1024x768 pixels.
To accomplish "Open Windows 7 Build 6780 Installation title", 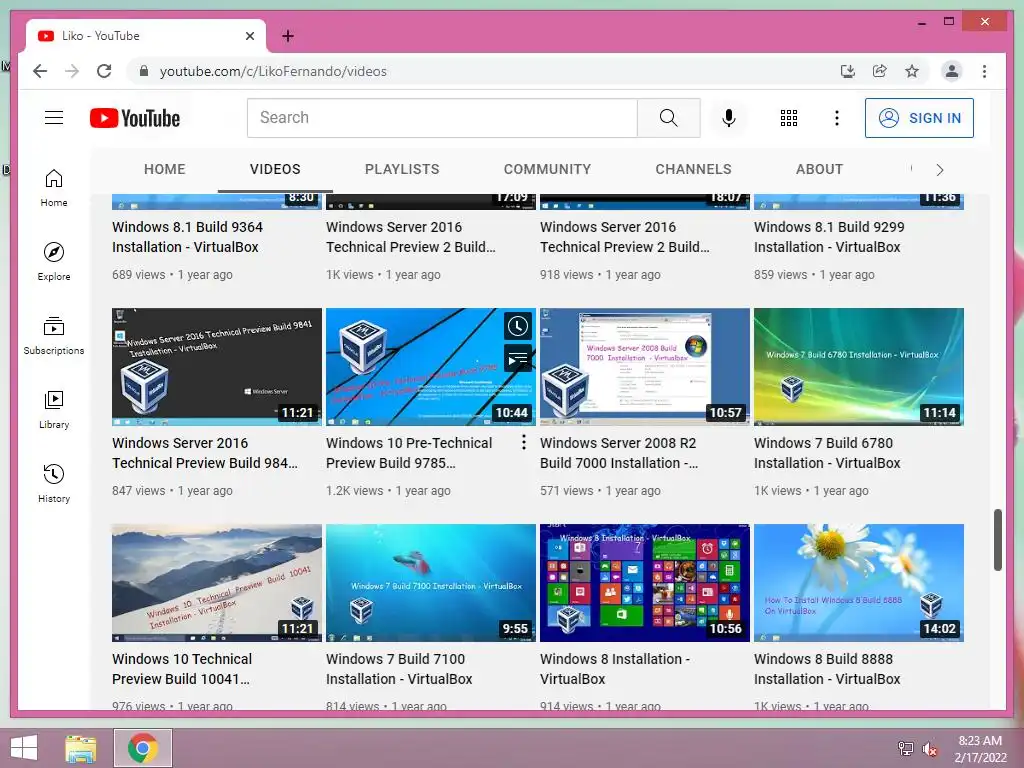I will [827, 453].
